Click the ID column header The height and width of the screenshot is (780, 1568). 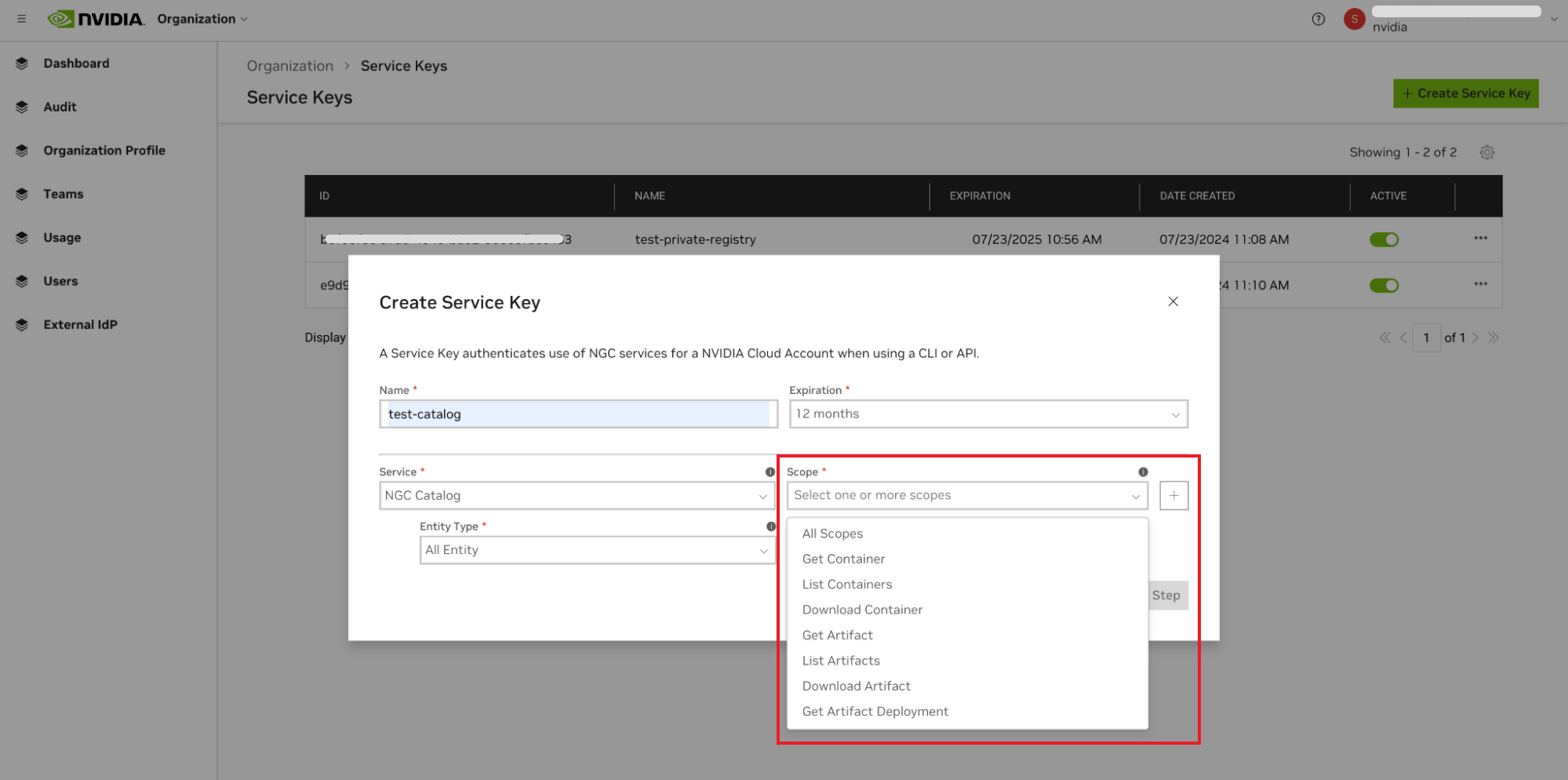coord(324,195)
